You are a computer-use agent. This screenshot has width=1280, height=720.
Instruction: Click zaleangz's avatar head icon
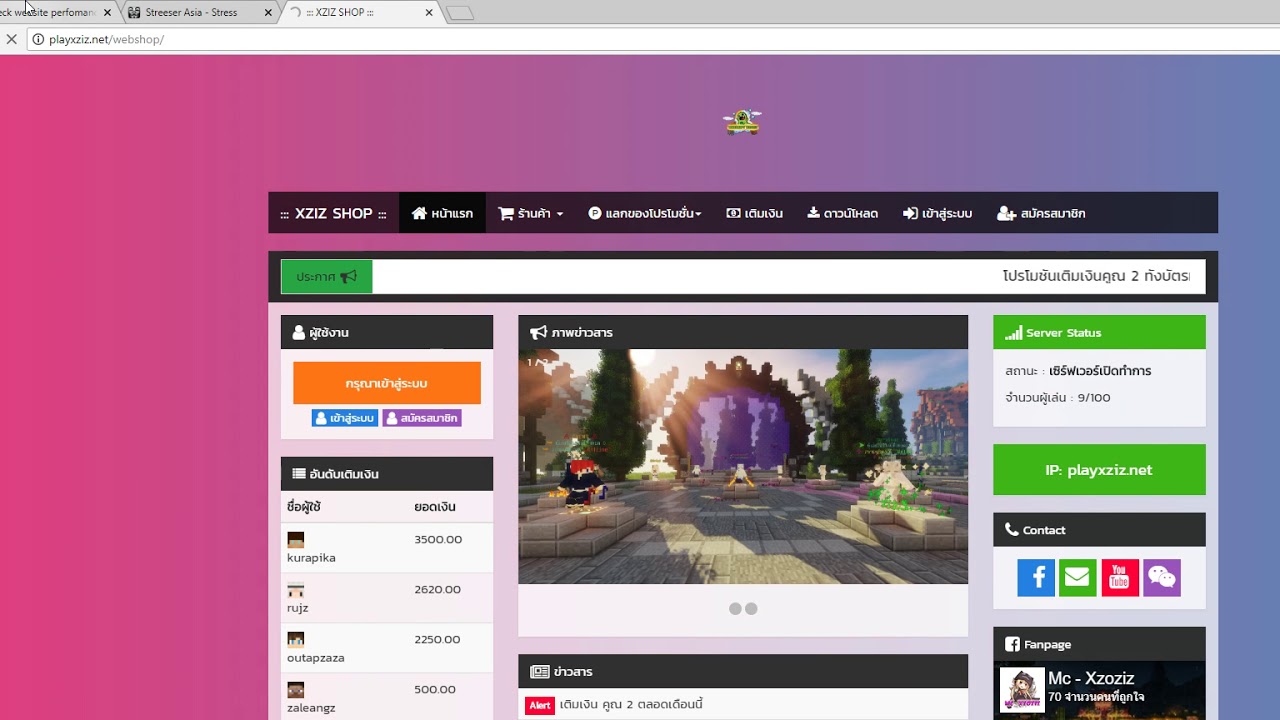click(295, 690)
